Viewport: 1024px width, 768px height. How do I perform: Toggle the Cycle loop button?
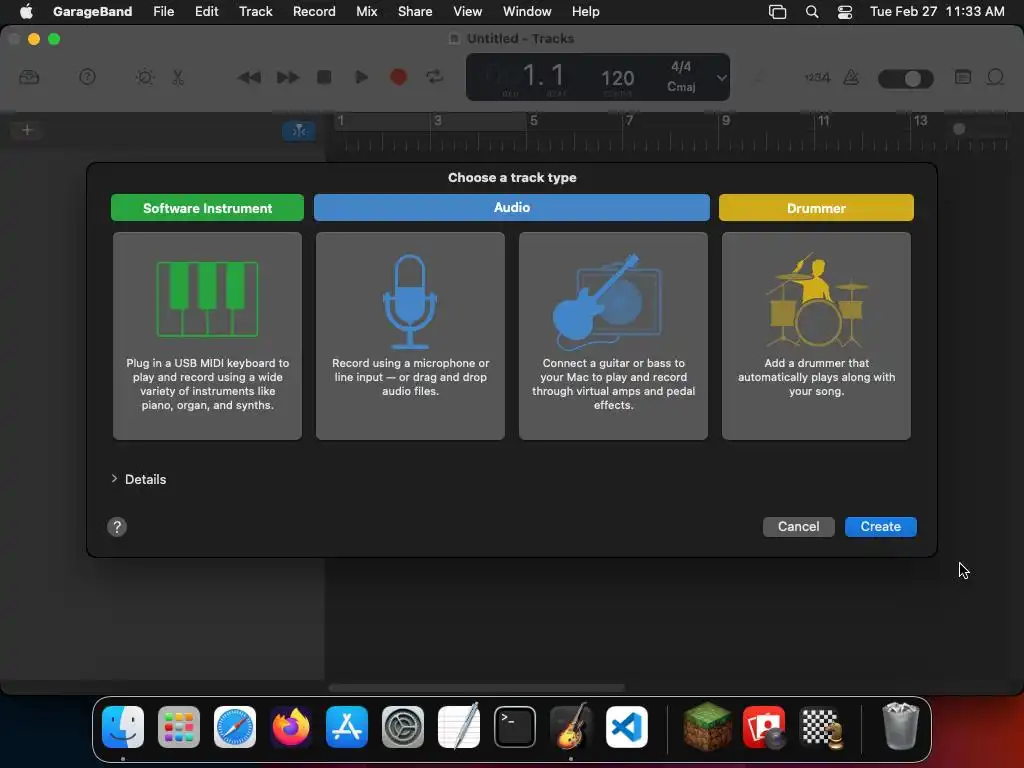(x=435, y=77)
